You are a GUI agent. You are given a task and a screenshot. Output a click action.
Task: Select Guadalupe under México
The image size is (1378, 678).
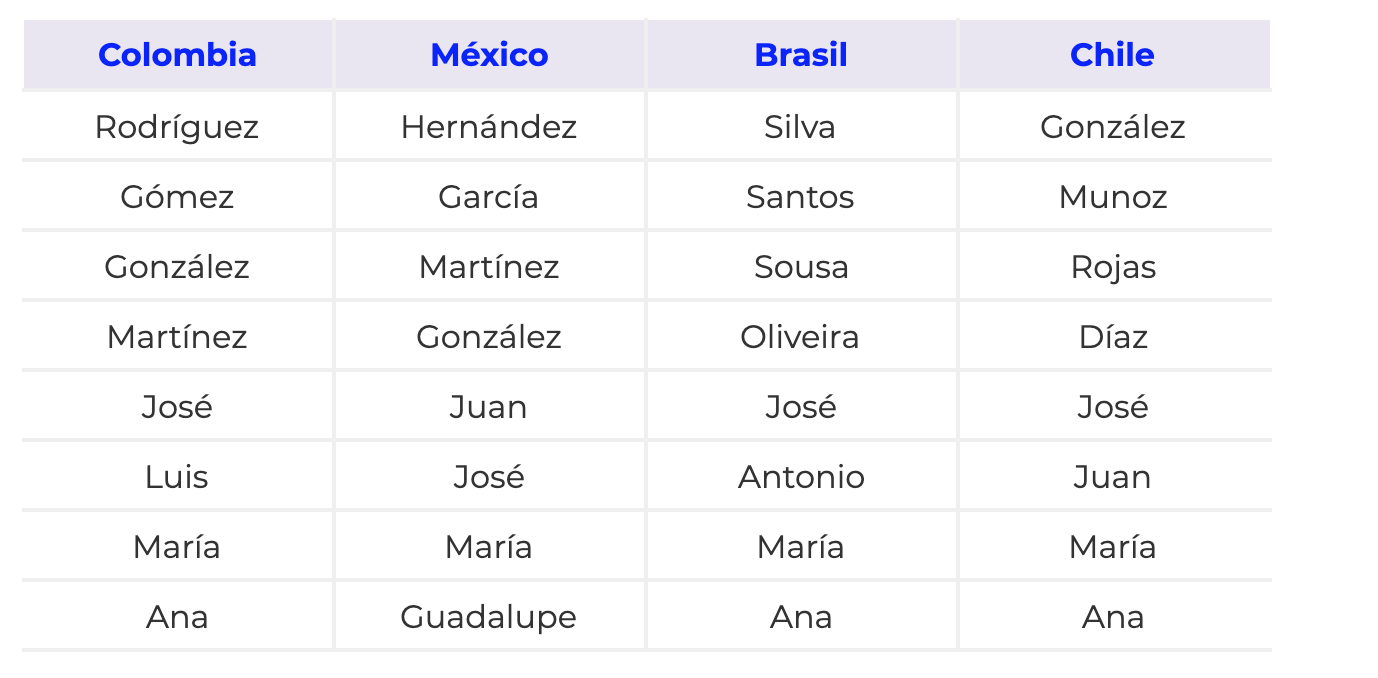[x=489, y=617]
